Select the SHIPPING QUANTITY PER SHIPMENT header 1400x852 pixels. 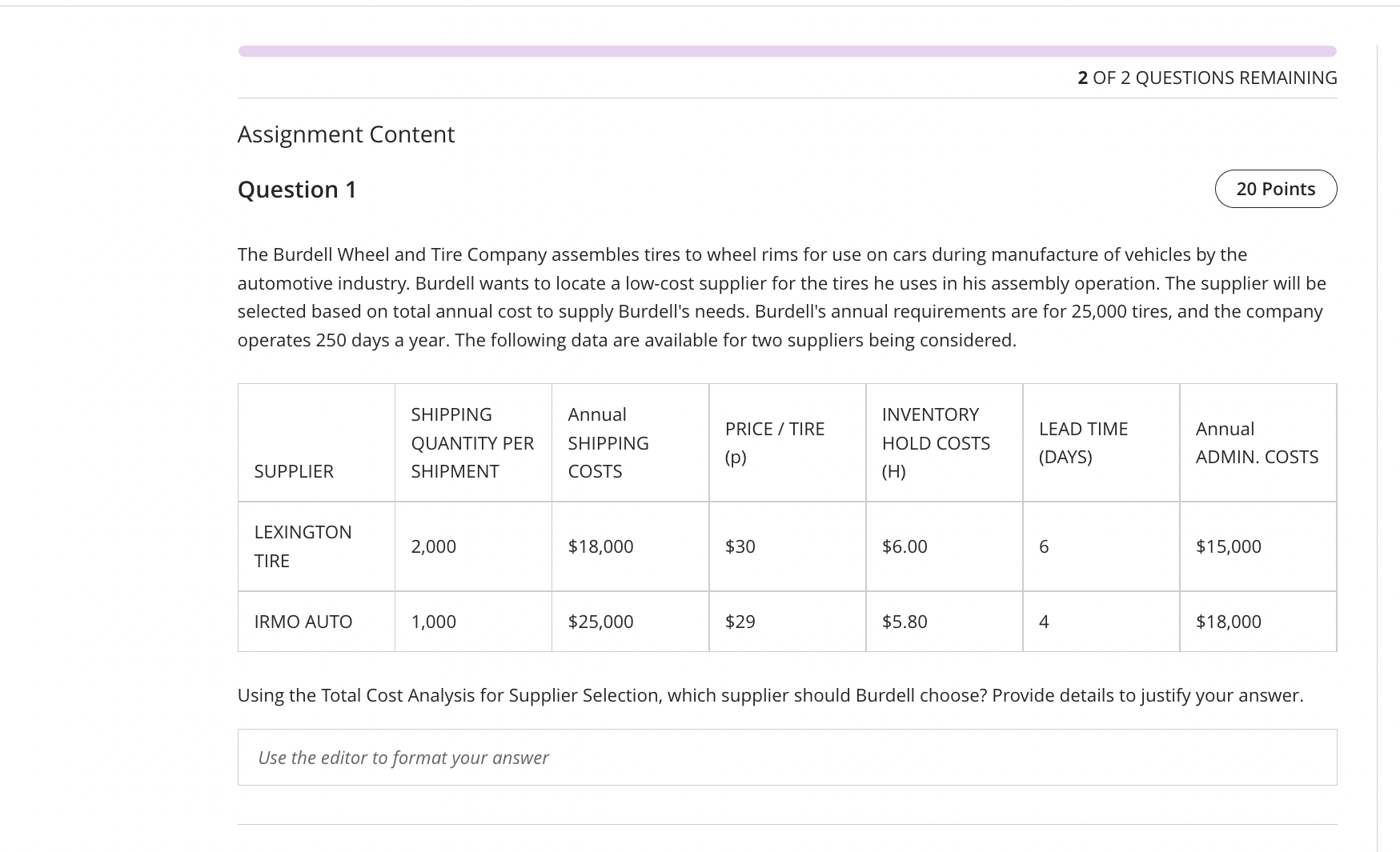[x=472, y=442]
